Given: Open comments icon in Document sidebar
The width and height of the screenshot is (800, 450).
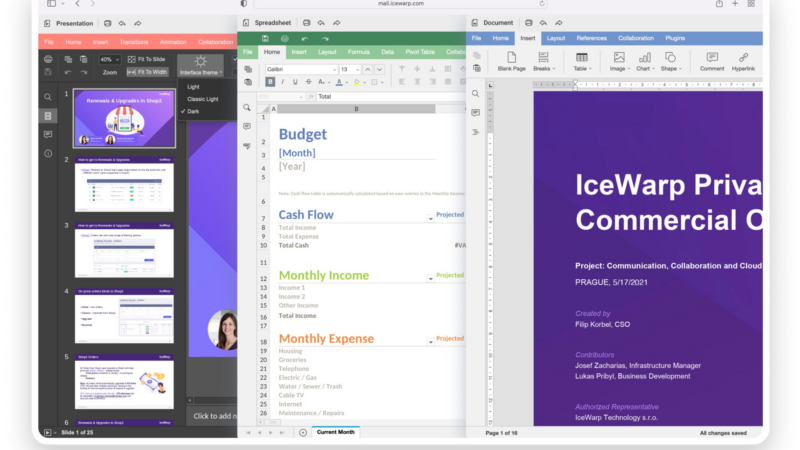Looking at the screenshot, I should coord(476,112).
